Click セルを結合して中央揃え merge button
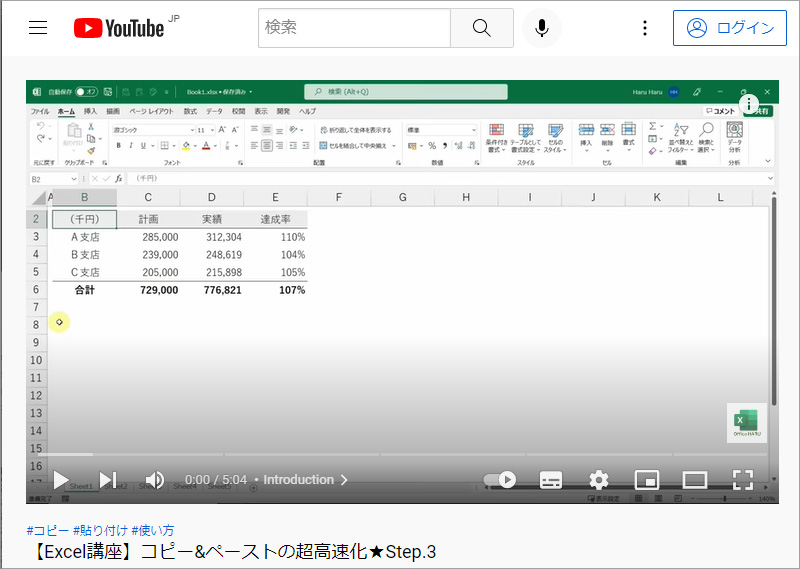The image size is (800, 569). pos(357,146)
